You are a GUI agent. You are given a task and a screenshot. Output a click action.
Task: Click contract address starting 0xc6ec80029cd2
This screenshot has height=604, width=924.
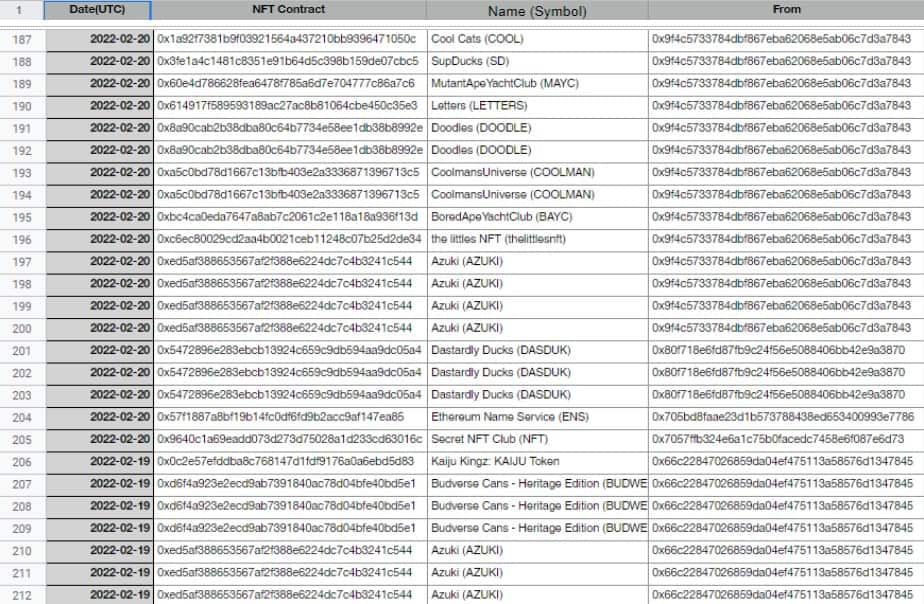pyautogui.click(x=289, y=239)
